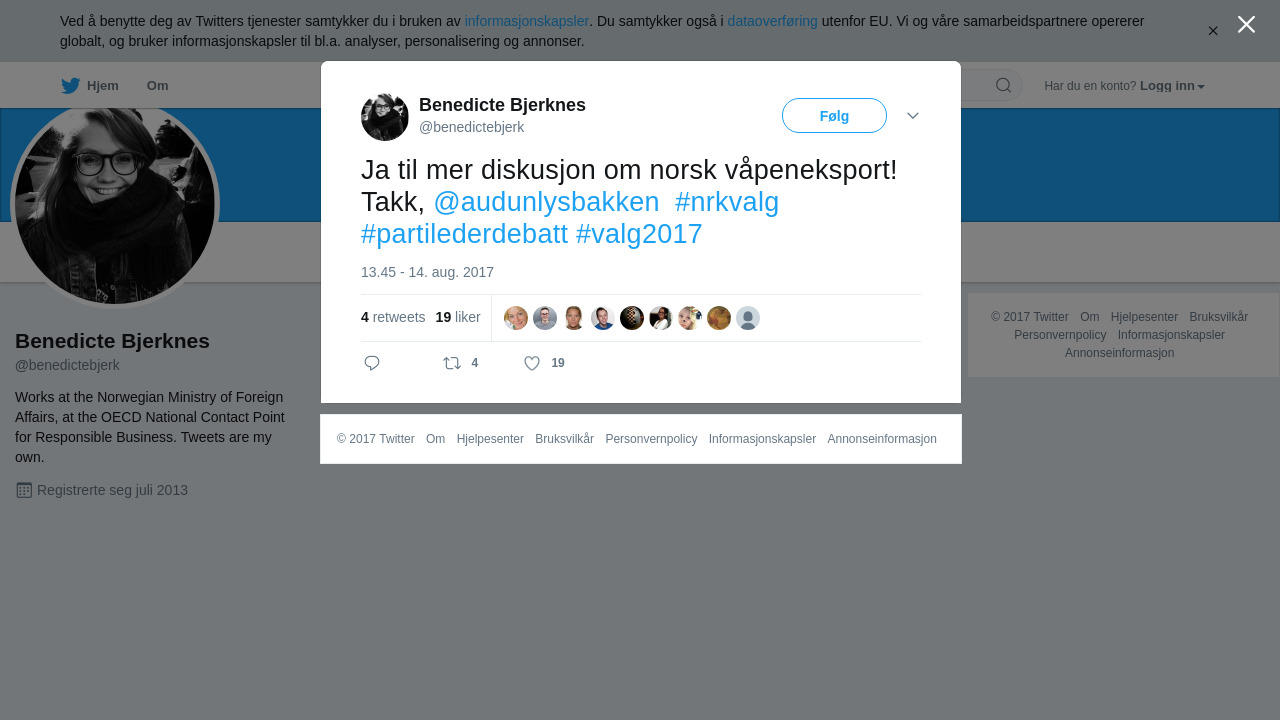Dismiss cookie notice with small X
The height and width of the screenshot is (720, 1280).
click(x=1213, y=31)
